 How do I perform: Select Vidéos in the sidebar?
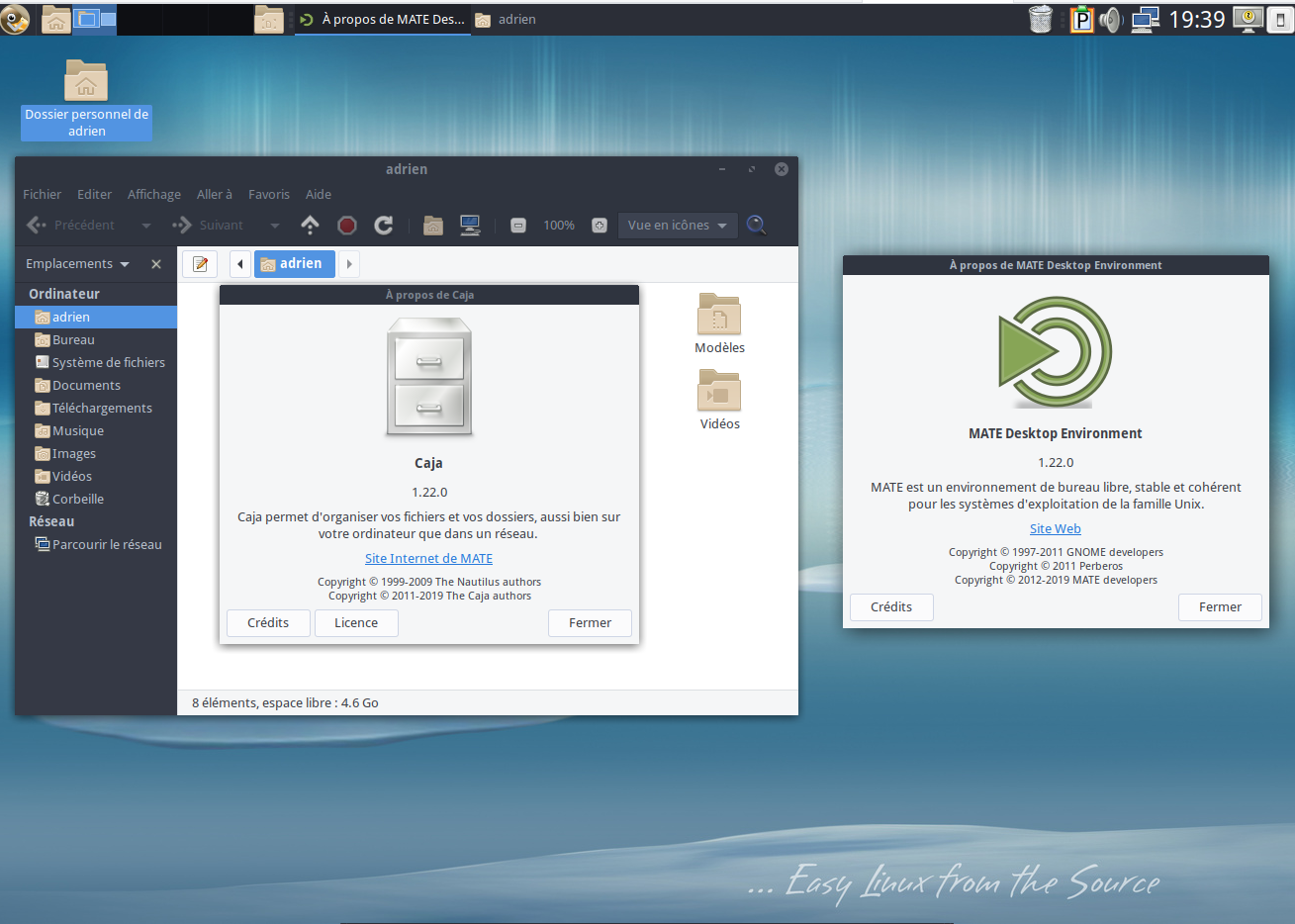coord(96,476)
